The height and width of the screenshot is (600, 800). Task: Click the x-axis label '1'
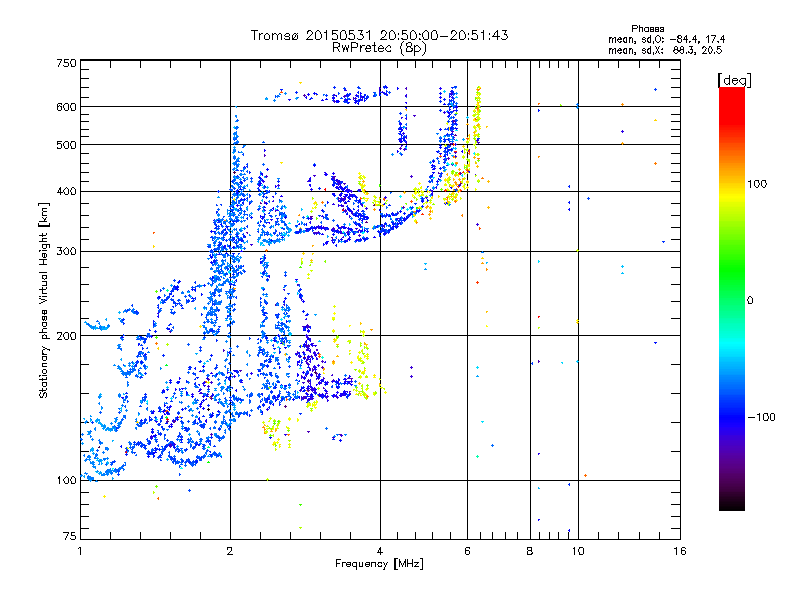pos(80,551)
